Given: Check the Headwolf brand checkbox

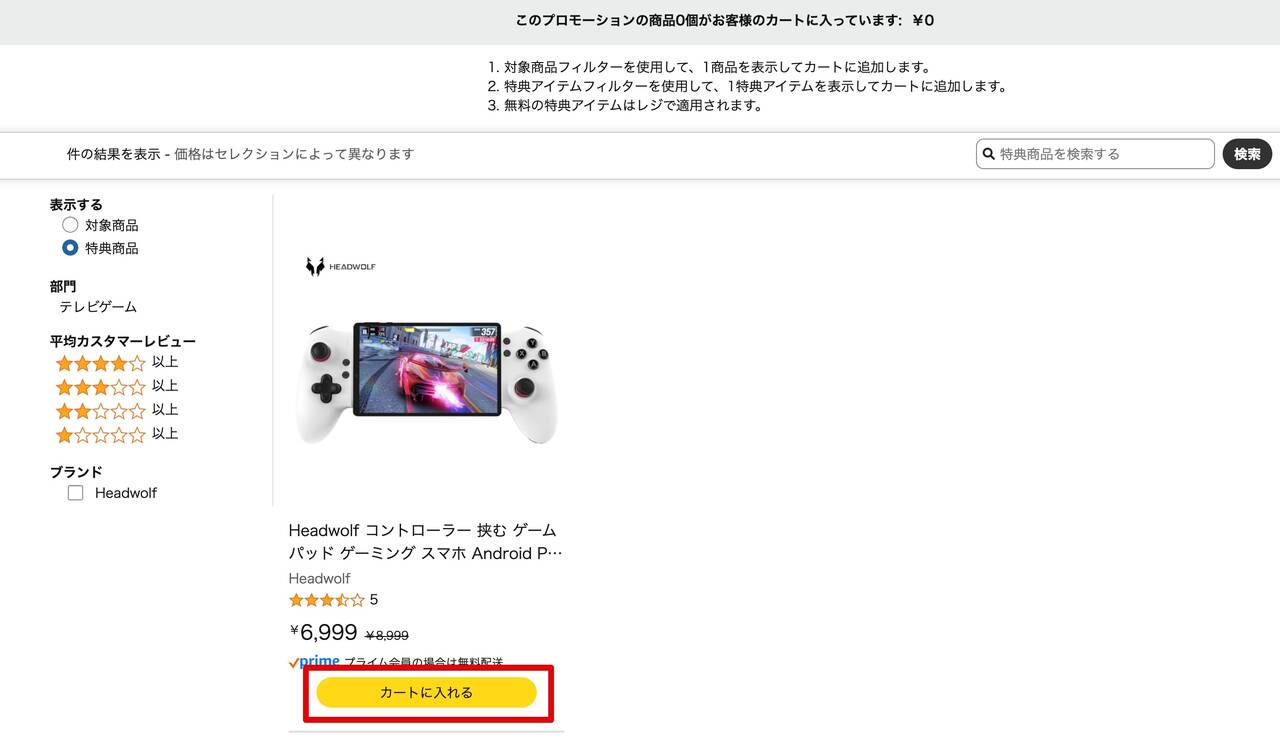Looking at the screenshot, I should pos(75,493).
